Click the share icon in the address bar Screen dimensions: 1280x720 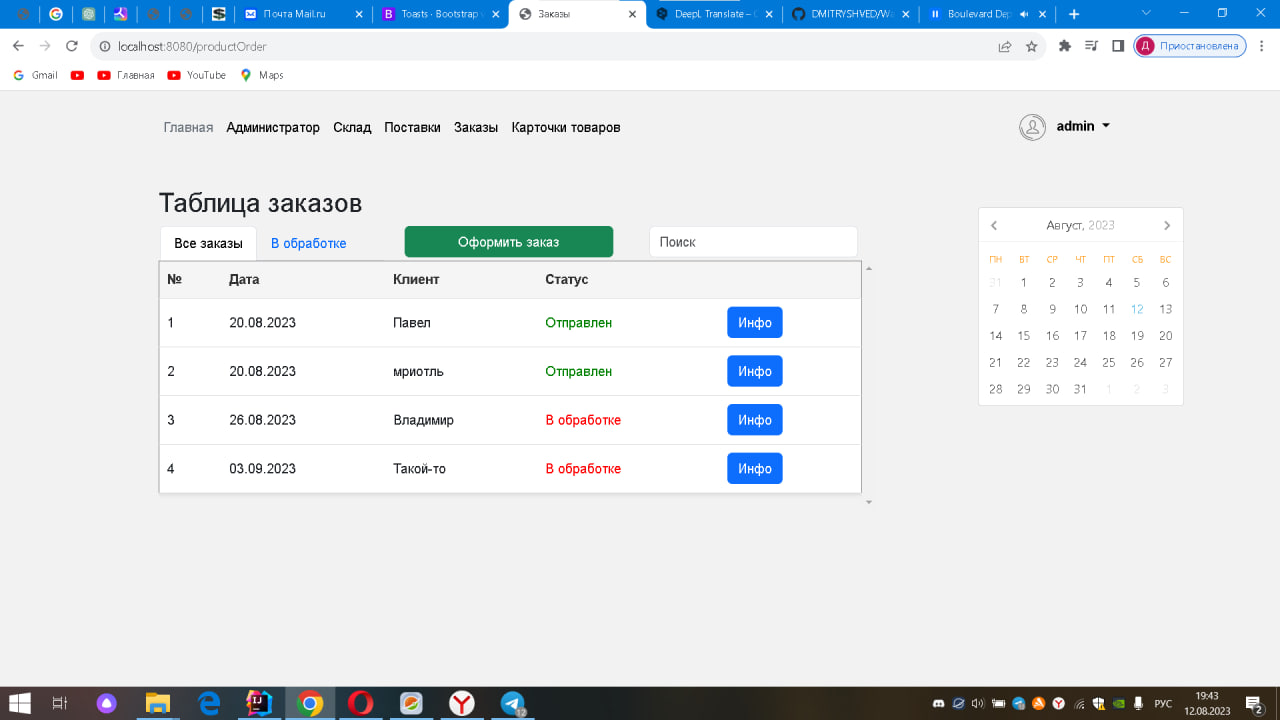pyautogui.click(x=1004, y=45)
